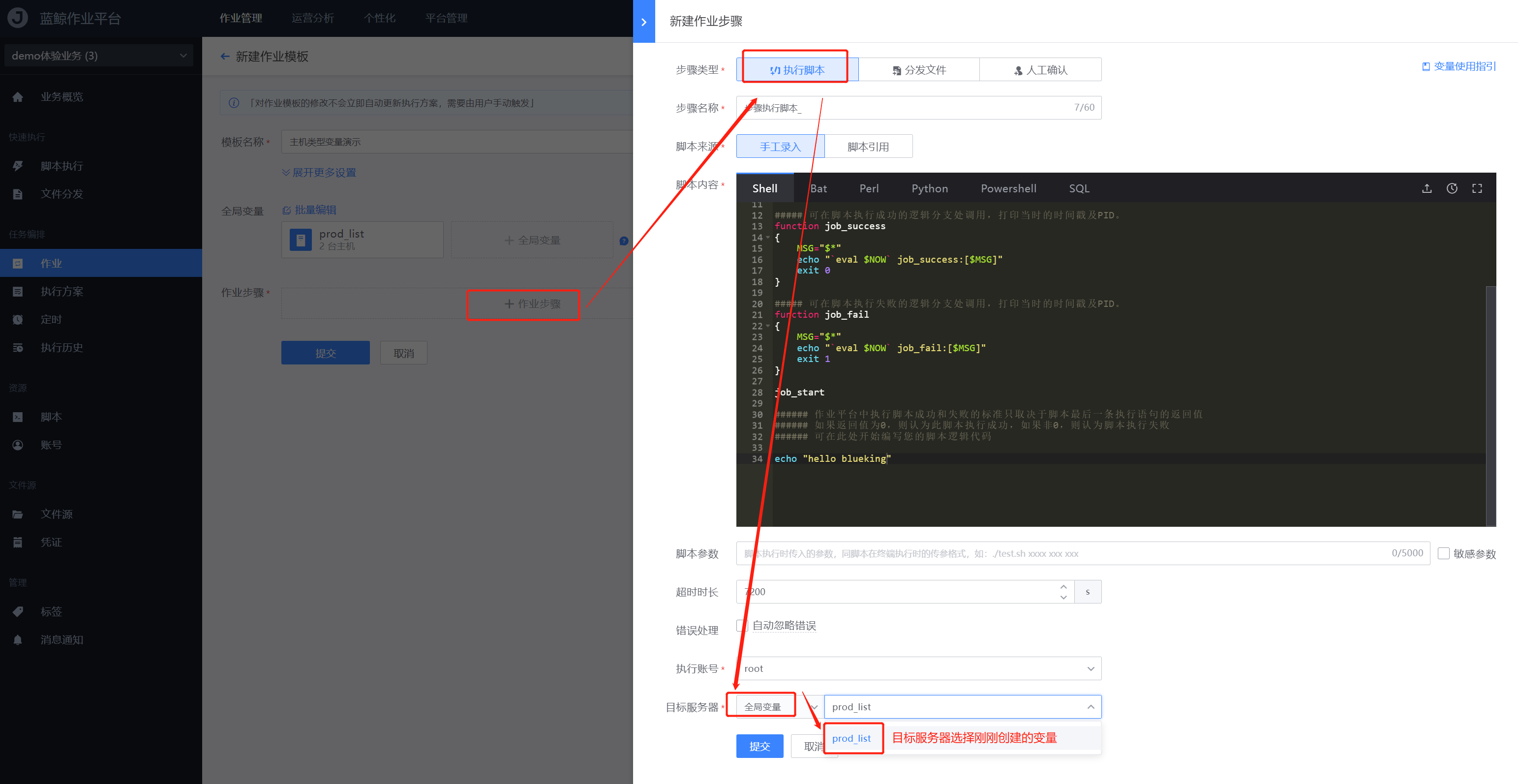Open 变量使用指引 link
Screen dimensions: 1518x784
point(1458,66)
